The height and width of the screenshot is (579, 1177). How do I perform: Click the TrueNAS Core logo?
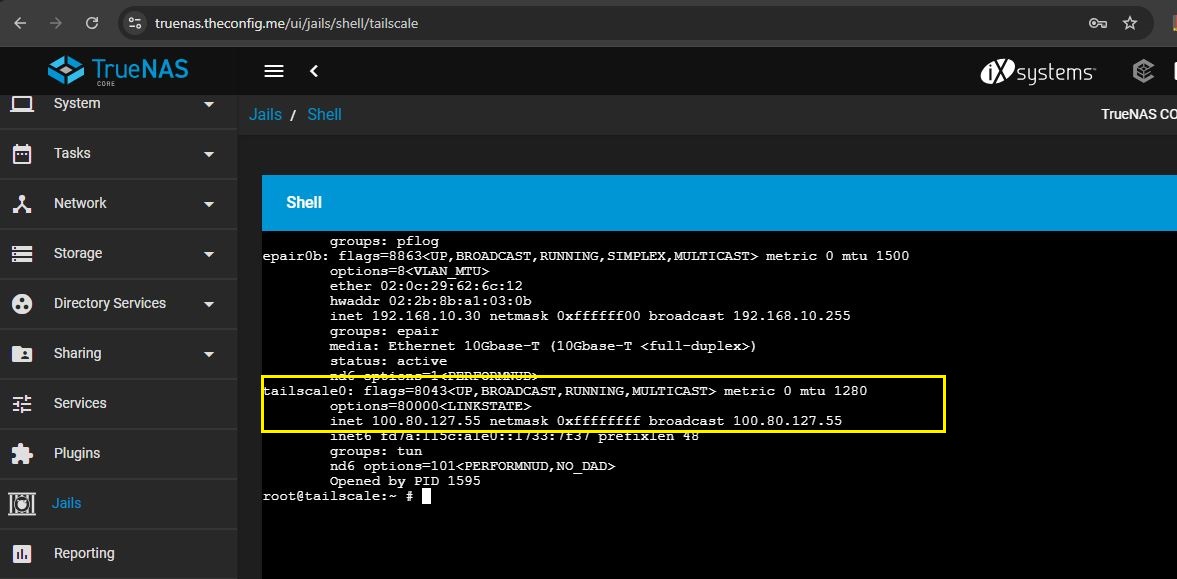[x=118, y=71]
